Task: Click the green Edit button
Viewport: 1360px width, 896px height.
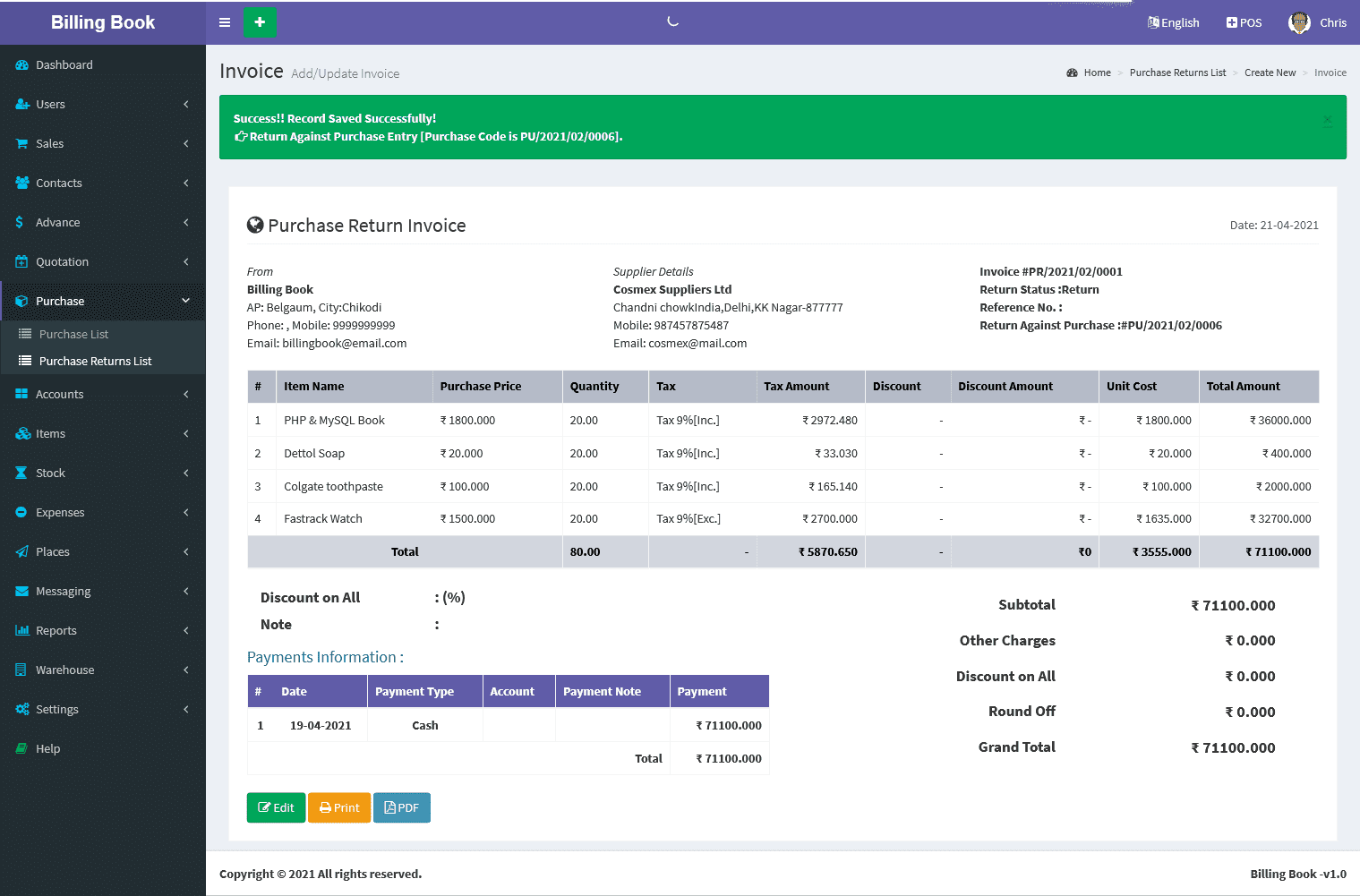Action: coord(276,807)
